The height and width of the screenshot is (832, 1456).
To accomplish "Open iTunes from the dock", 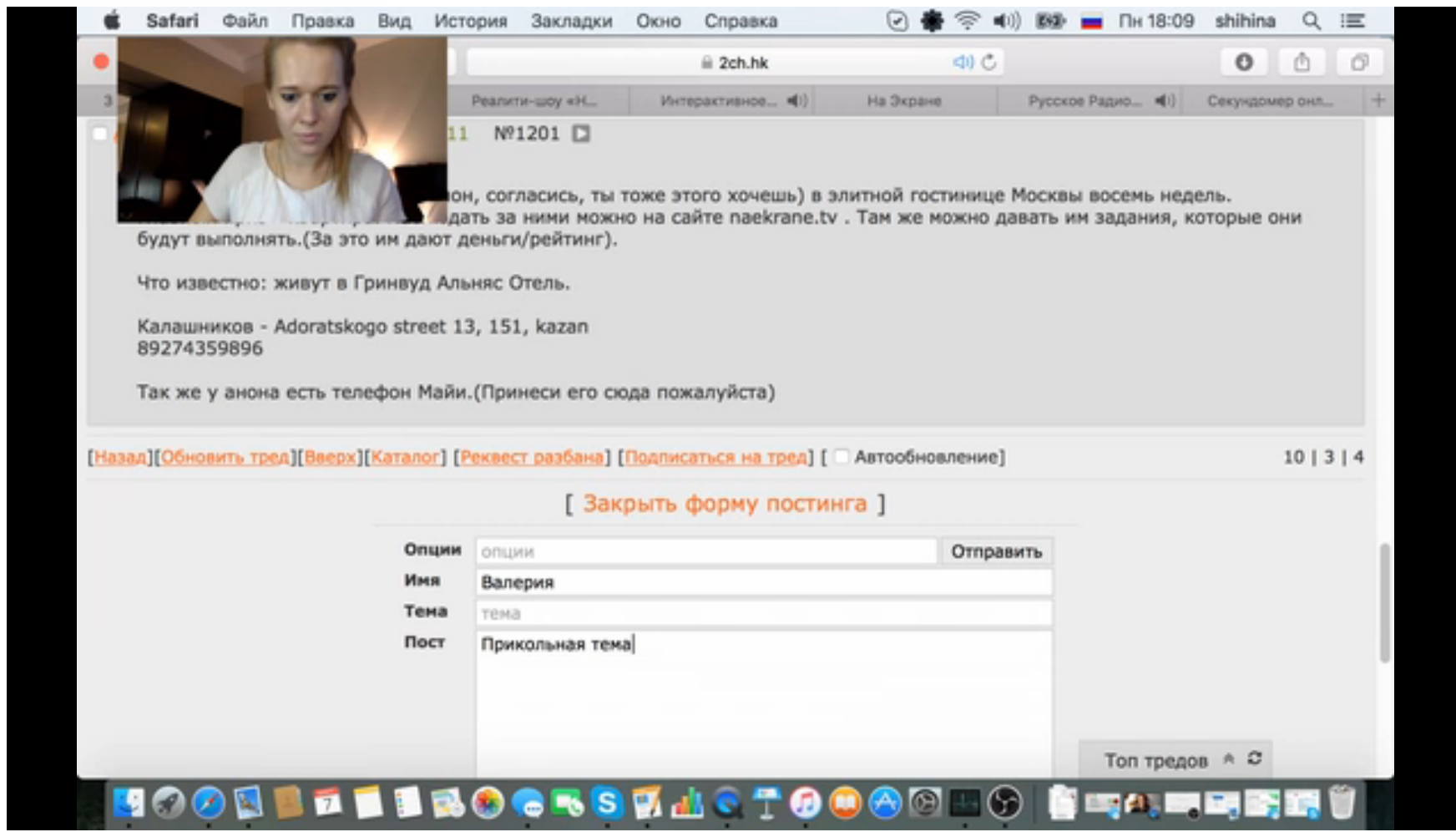I will (x=806, y=803).
